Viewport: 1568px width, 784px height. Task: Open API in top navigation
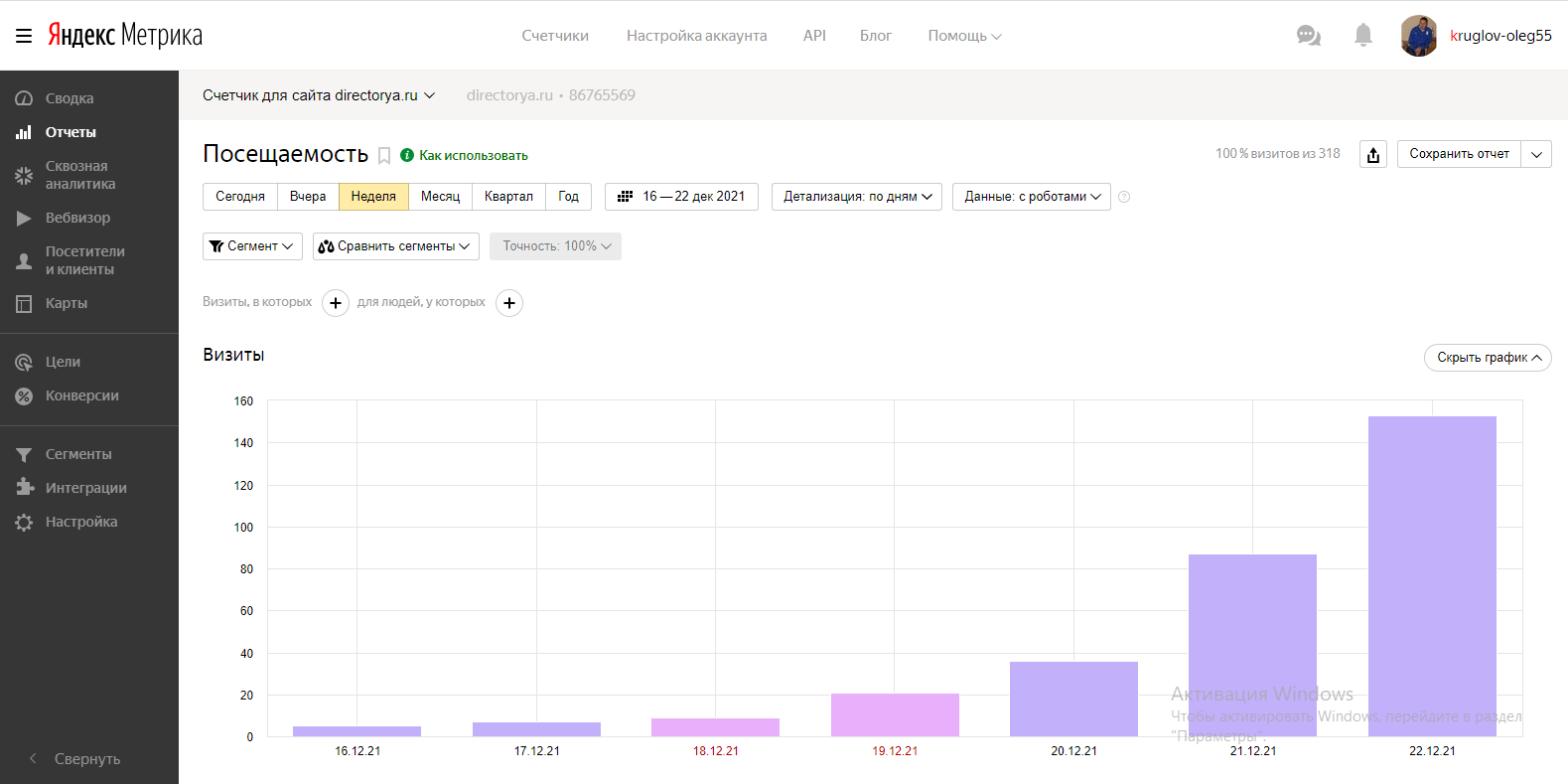point(814,36)
